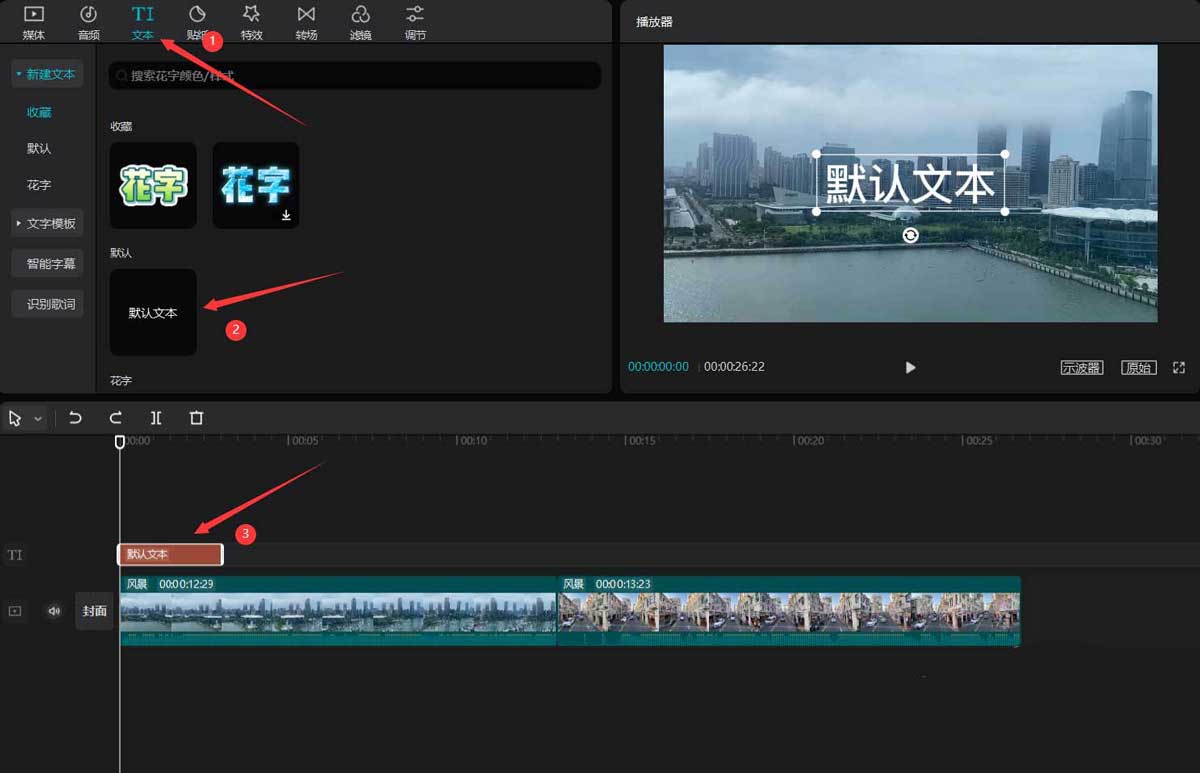Viewport: 1200px width, 773px height.
Task: Select the split tool in the timeline toolbar
Action: coord(156,417)
